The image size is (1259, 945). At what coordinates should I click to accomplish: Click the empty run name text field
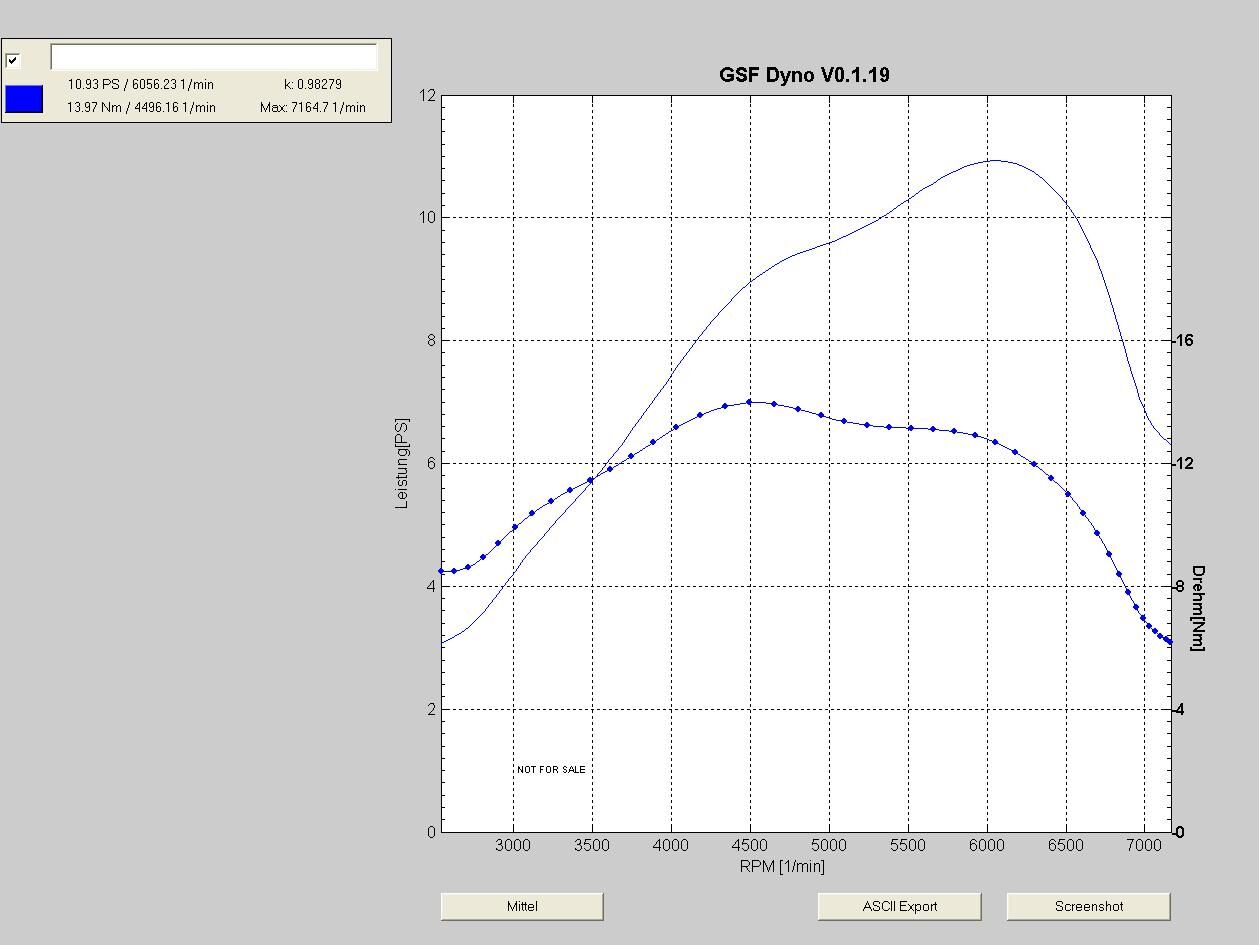[213, 57]
